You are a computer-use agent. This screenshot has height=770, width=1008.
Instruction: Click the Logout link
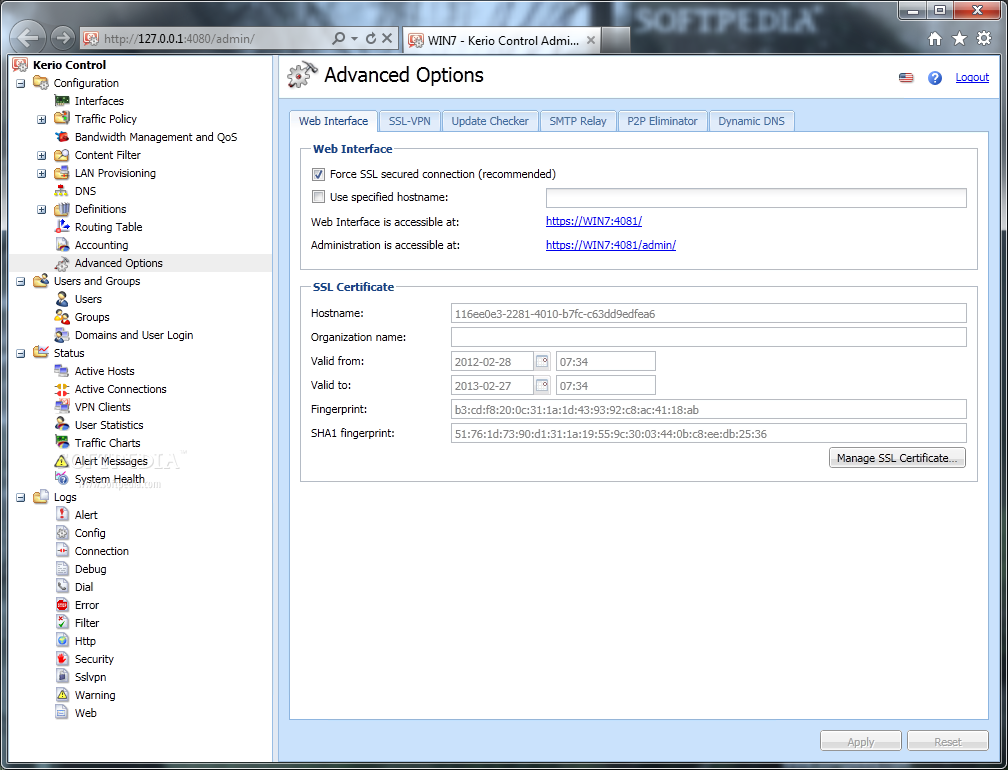(972, 77)
